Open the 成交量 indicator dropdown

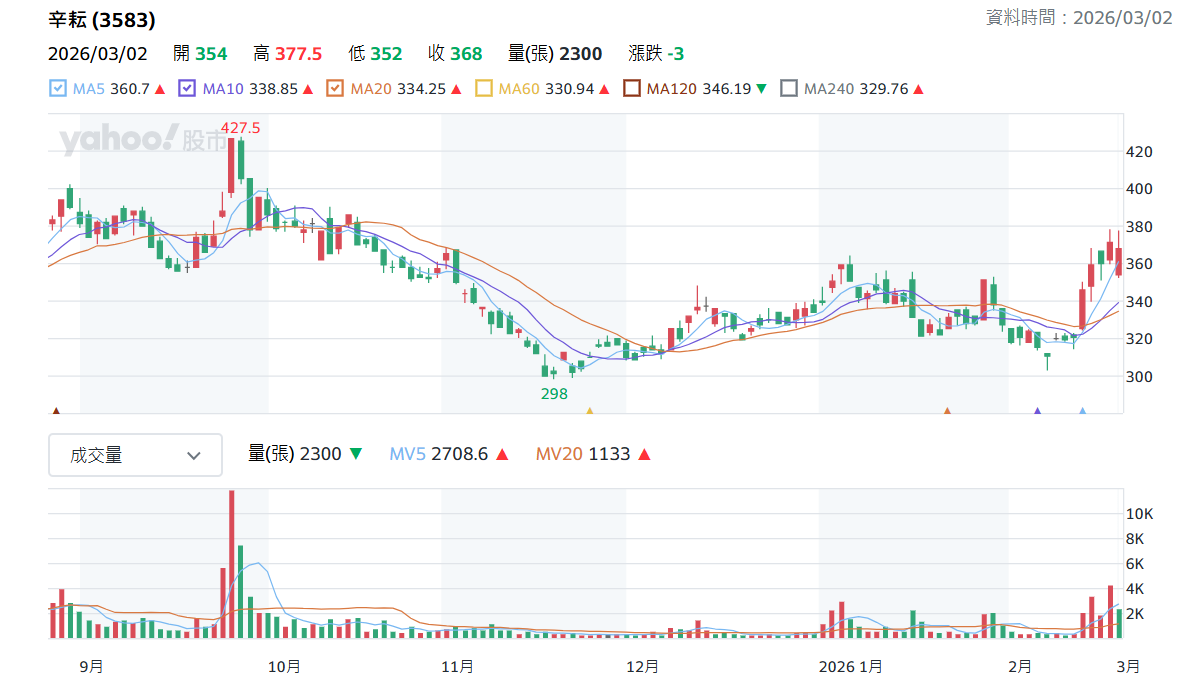135,455
